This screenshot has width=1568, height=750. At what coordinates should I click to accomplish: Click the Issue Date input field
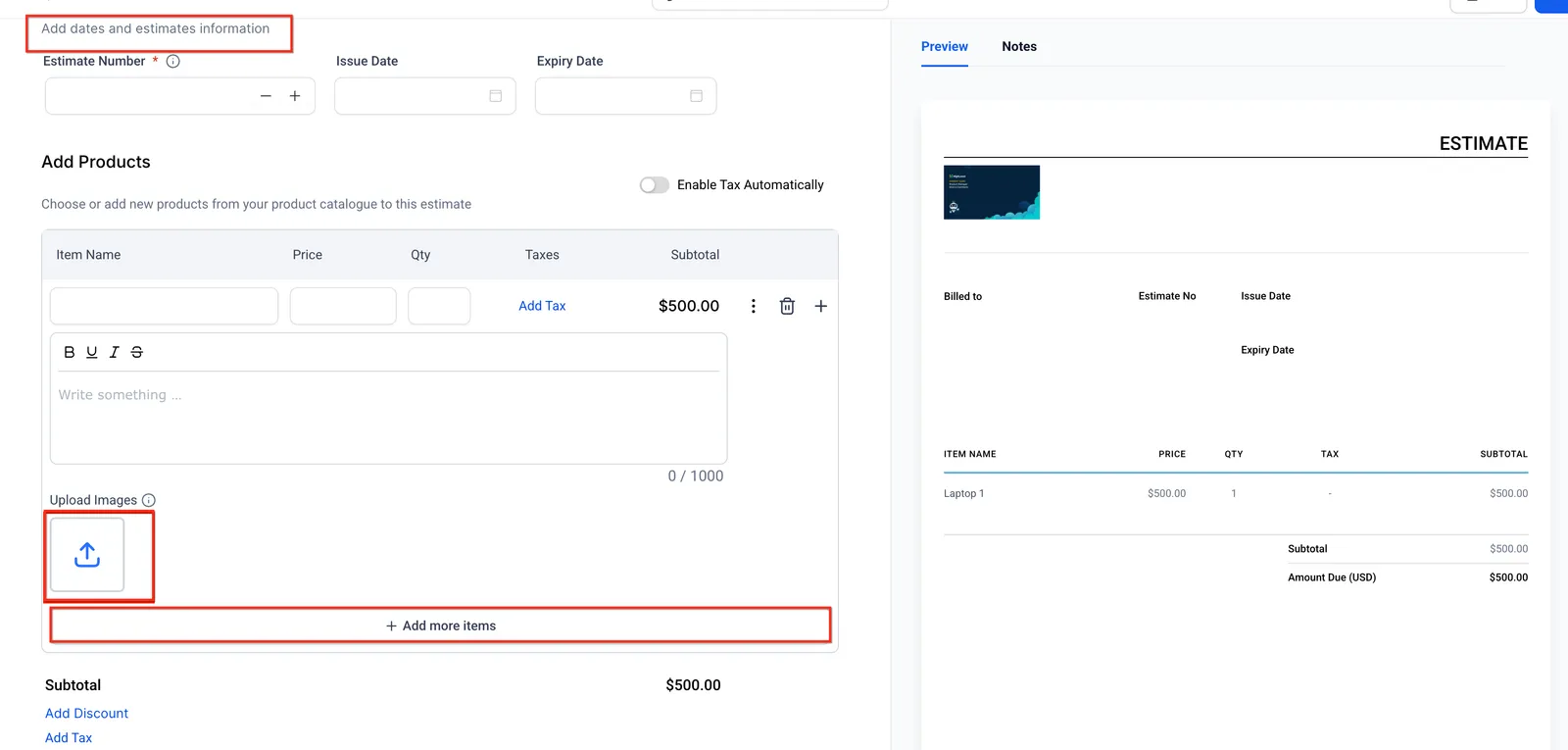[x=425, y=96]
